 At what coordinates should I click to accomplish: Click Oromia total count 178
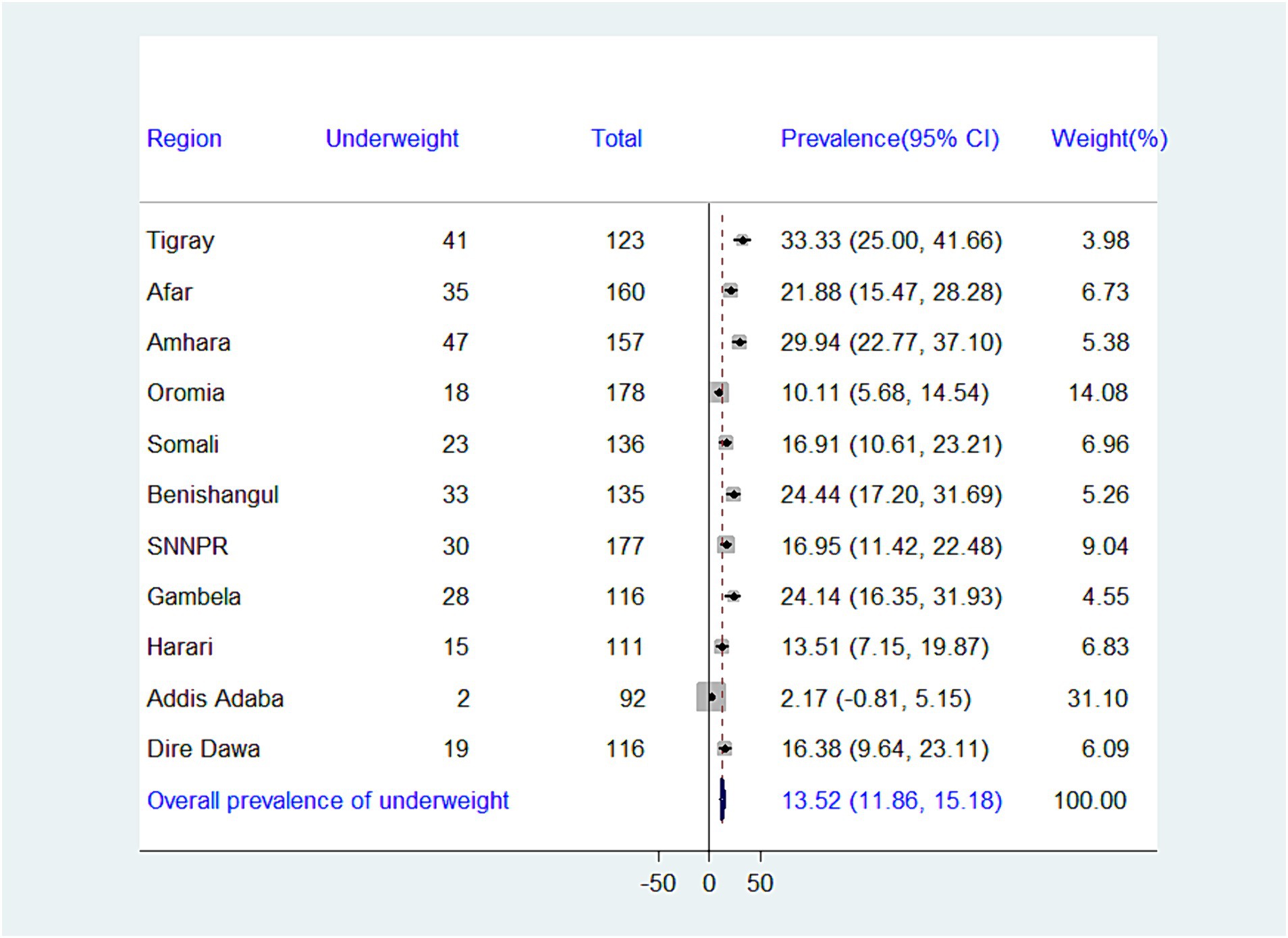coord(625,393)
